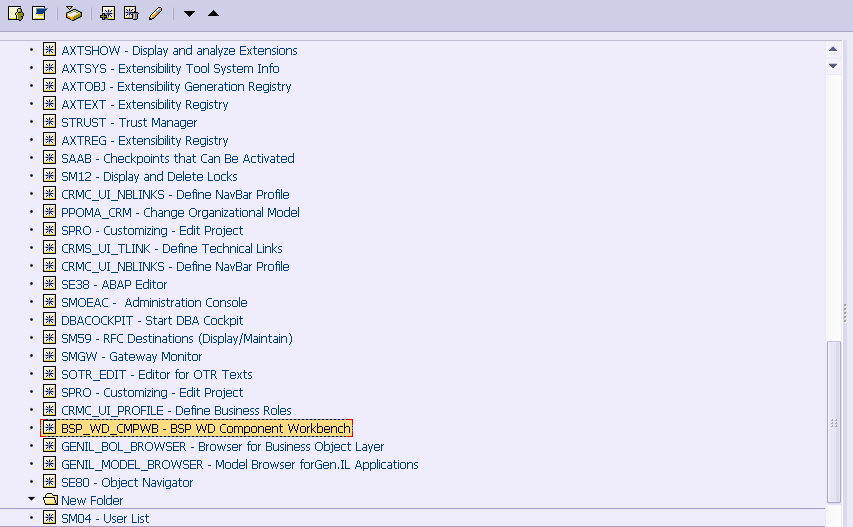Viewport: 853px width, 527px height.
Task: Click the favorite icon beside SMGW
Action: pos(50,356)
